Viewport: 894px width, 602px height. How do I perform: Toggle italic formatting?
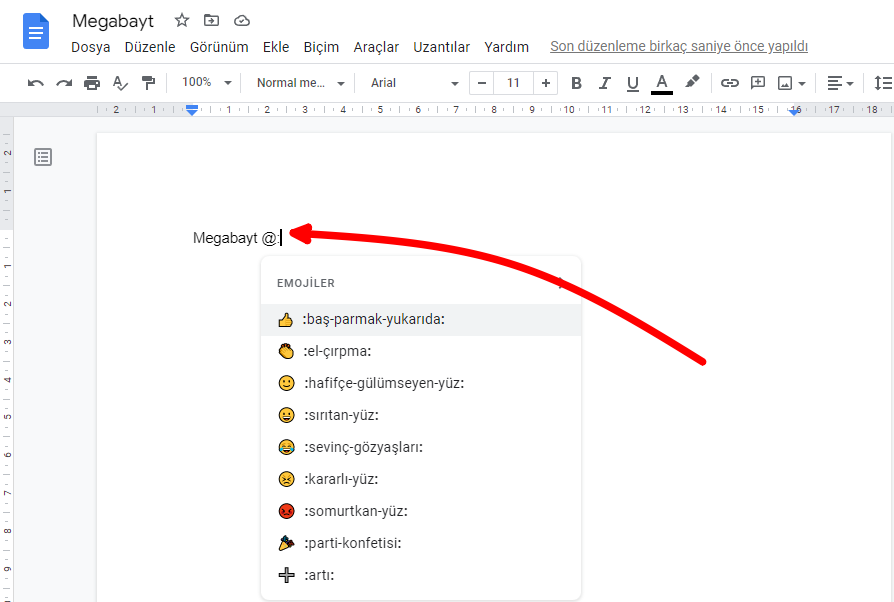[x=604, y=83]
